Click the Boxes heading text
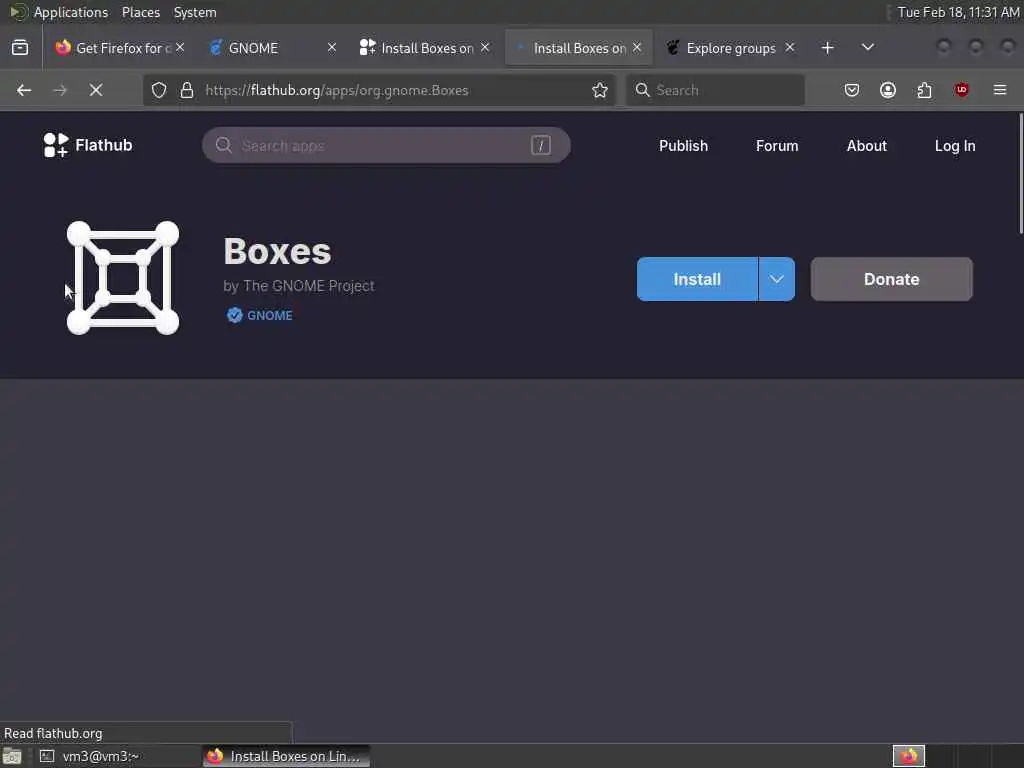Viewport: 1024px width, 768px height. (277, 251)
